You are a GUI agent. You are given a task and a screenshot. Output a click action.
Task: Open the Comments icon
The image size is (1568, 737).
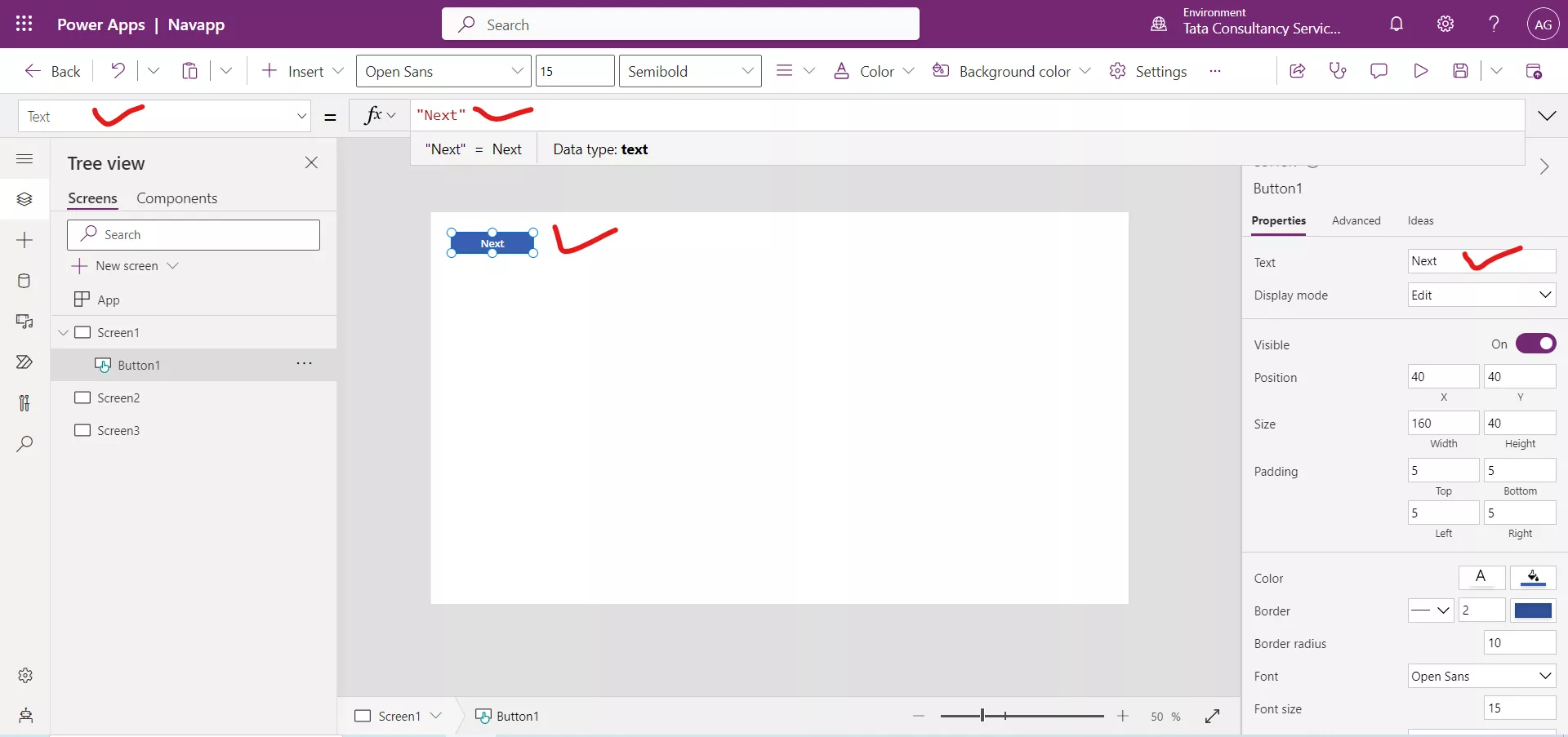(x=1379, y=71)
